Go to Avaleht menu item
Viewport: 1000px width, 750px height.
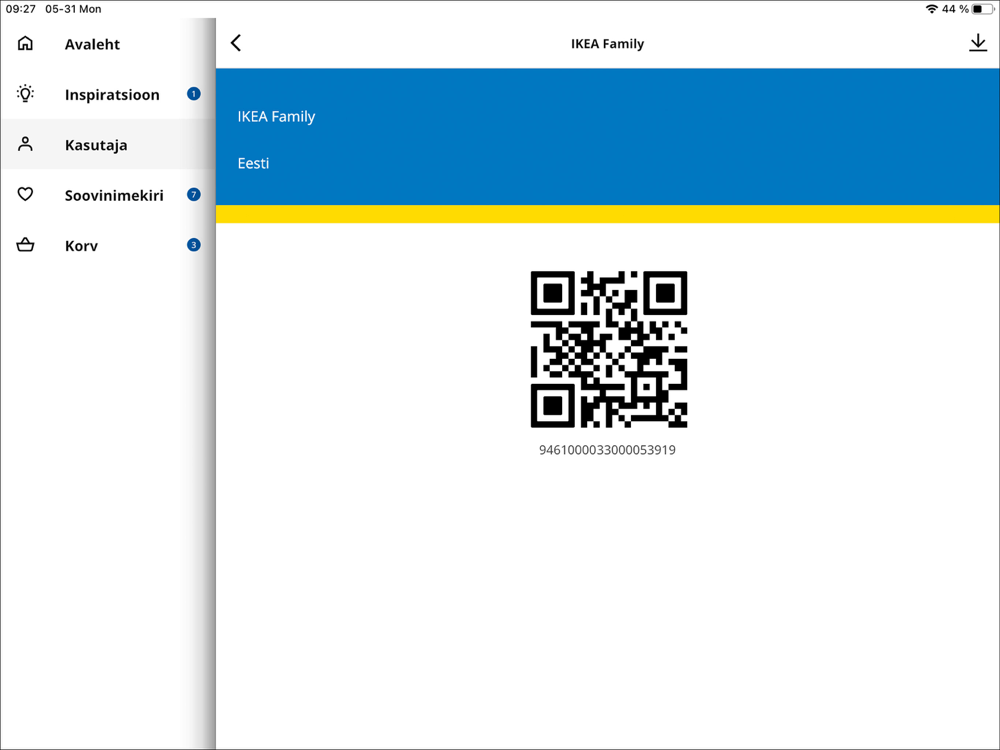click(108, 44)
